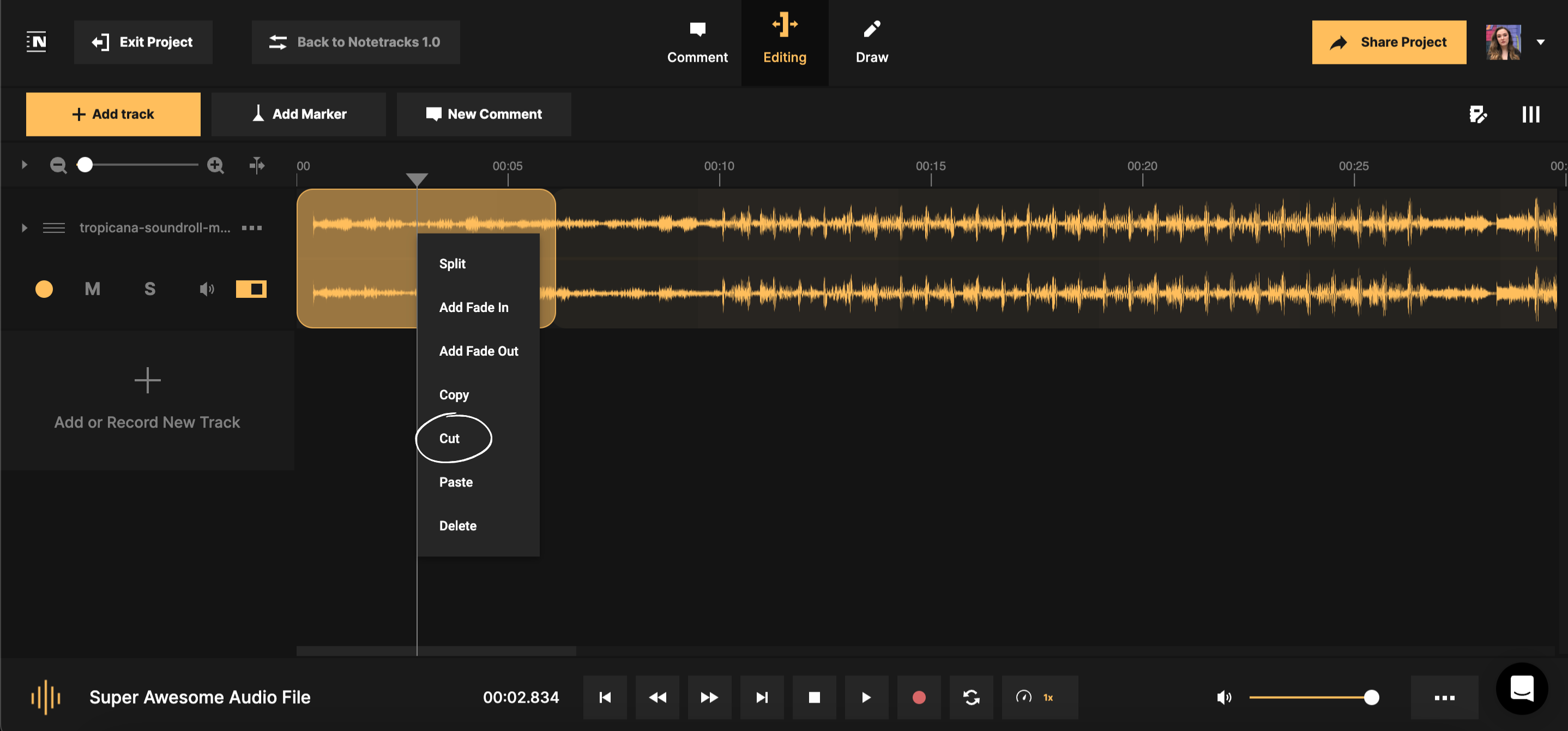Open the playback speed 1x control
This screenshot has width=1568, height=731.
click(x=1040, y=698)
